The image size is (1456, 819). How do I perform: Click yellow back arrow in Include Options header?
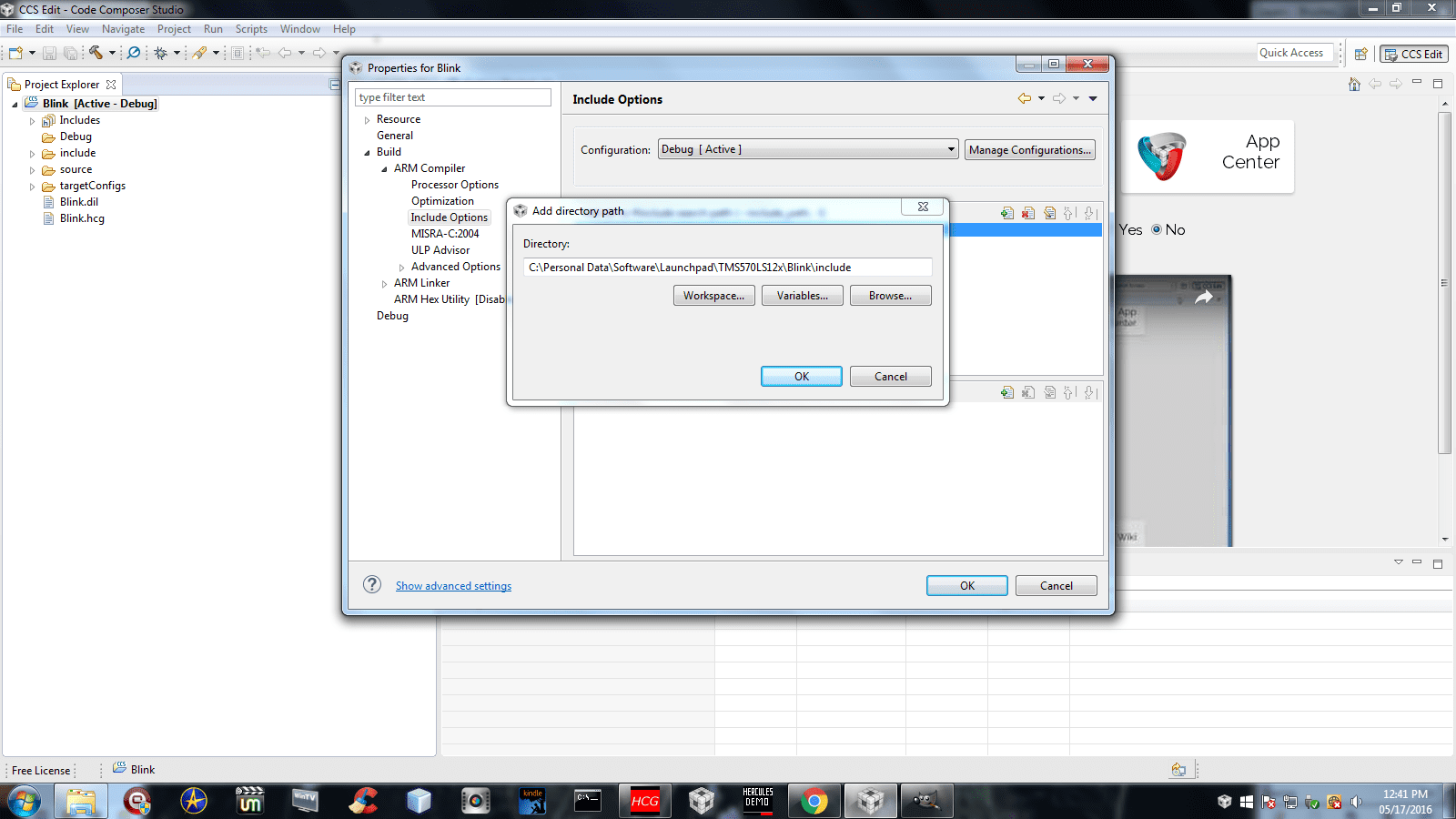[1025, 98]
